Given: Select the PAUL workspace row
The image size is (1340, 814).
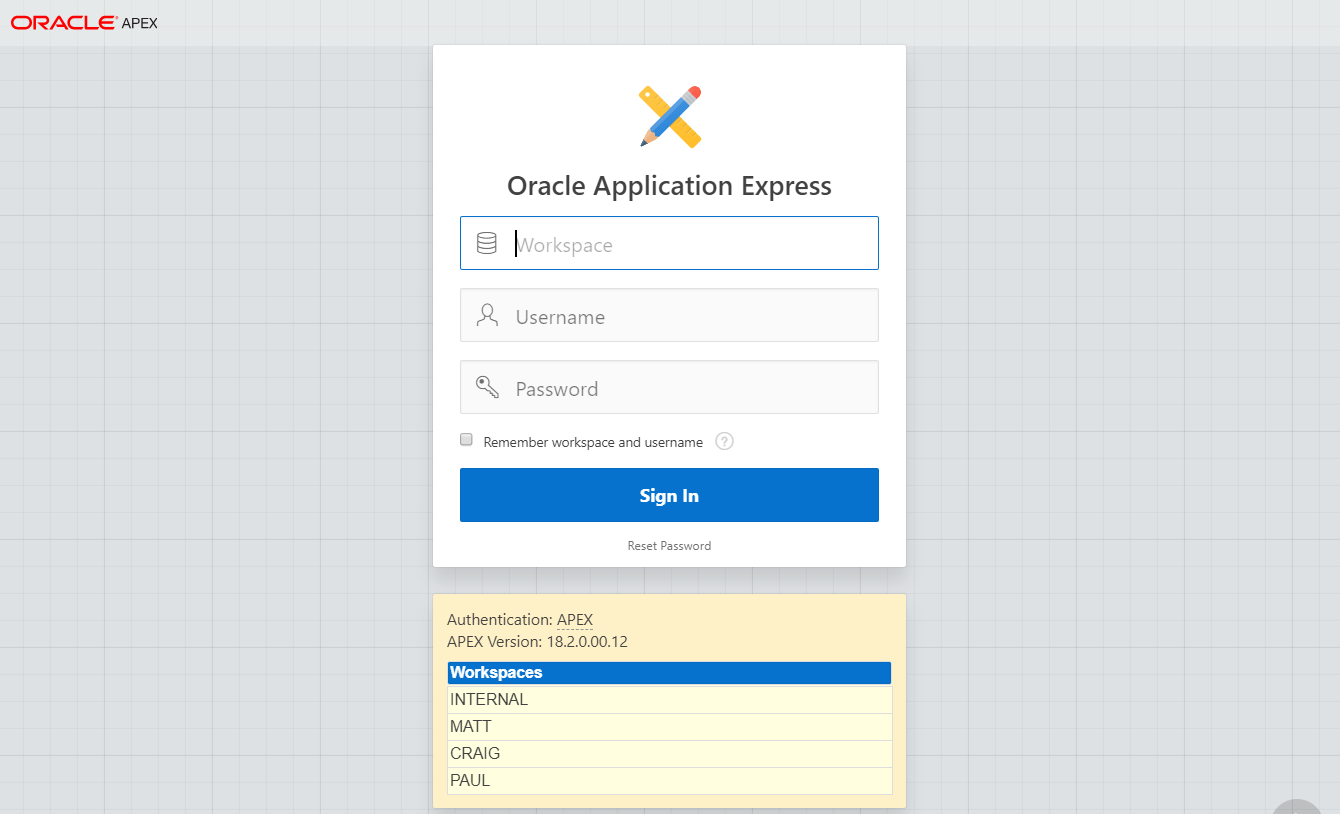Looking at the screenshot, I should [x=669, y=781].
